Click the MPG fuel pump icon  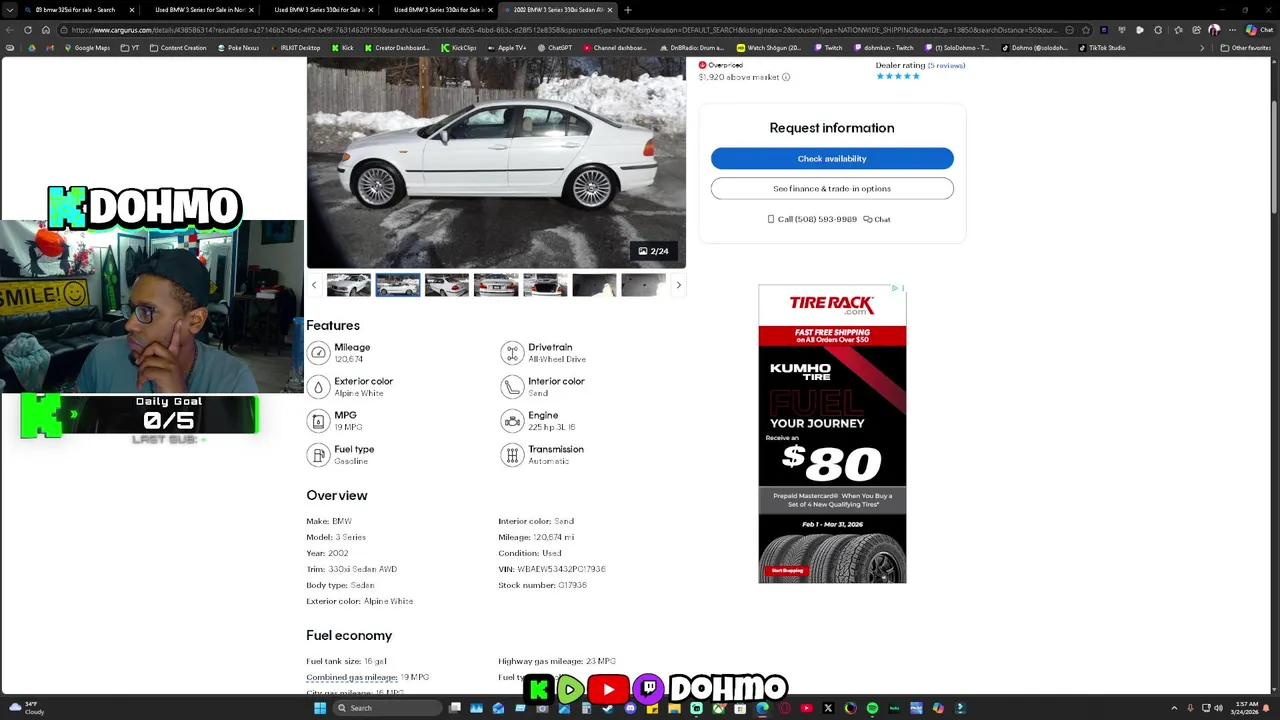(318, 420)
